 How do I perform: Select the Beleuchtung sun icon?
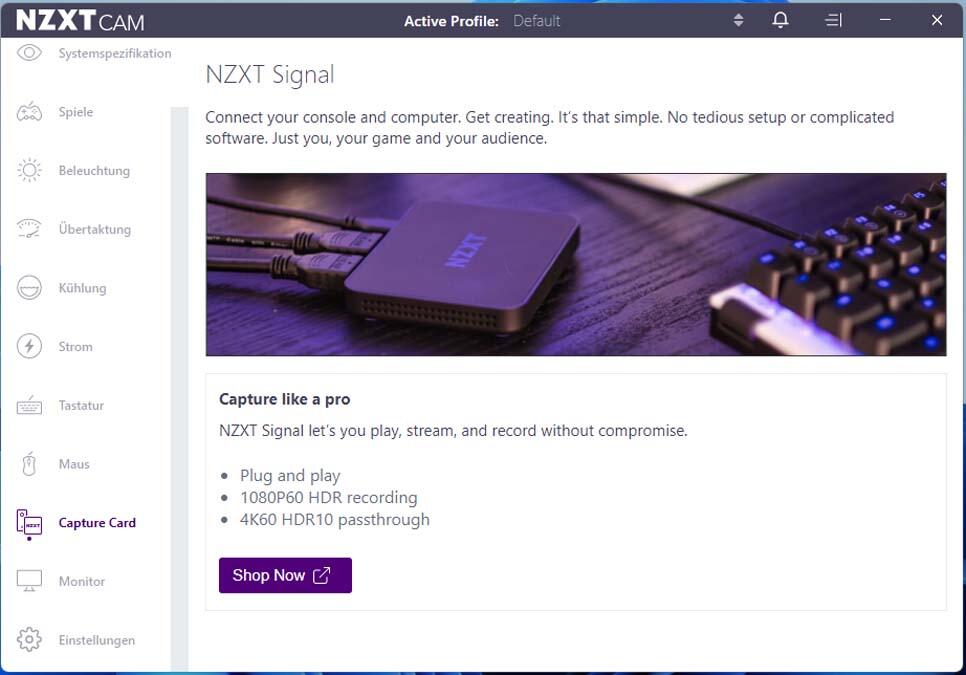click(29, 171)
